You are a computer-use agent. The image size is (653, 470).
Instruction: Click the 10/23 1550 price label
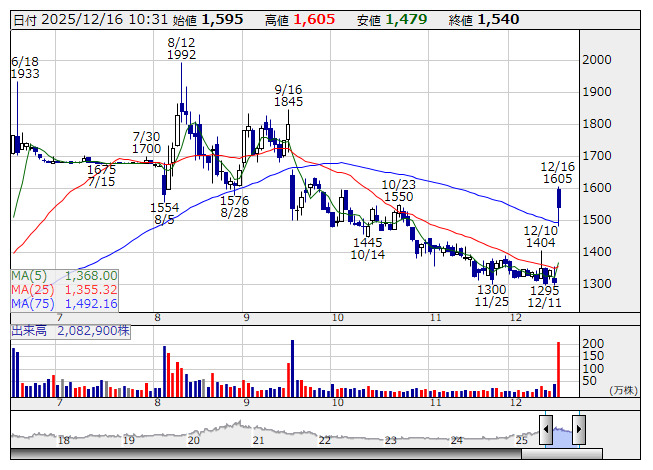399,190
